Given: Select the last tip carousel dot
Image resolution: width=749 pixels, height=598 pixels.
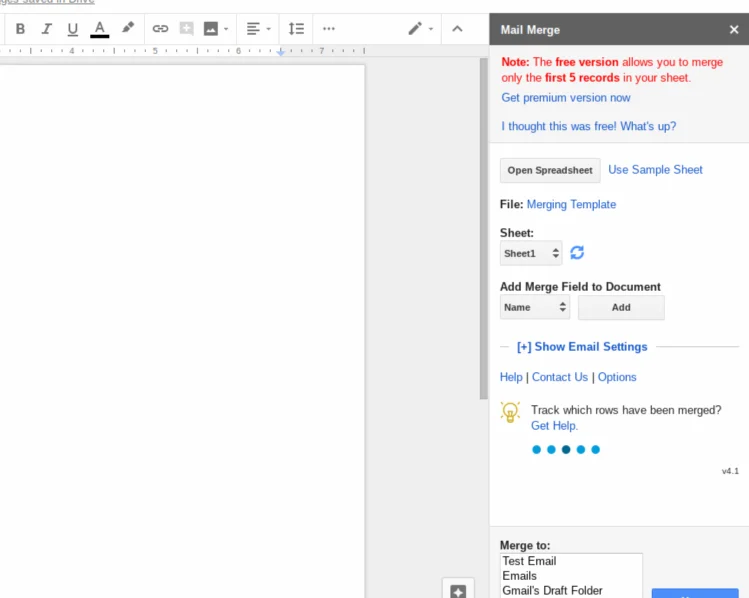Looking at the screenshot, I should [x=595, y=449].
